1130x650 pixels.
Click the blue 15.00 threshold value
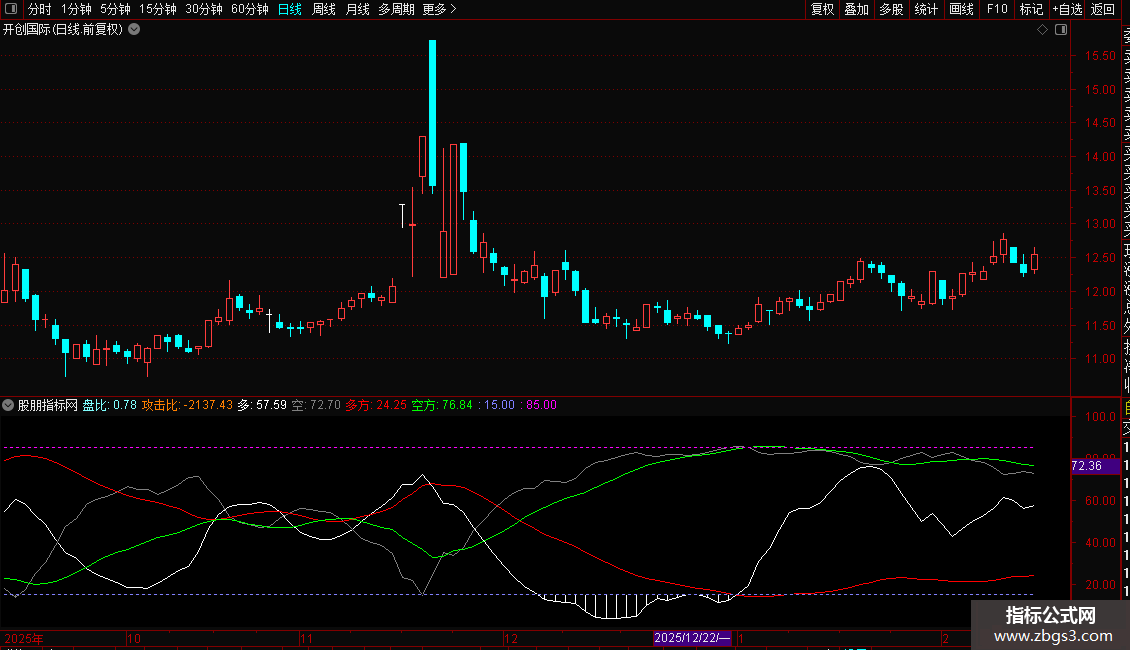pyautogui.click(x=499, y=405)
